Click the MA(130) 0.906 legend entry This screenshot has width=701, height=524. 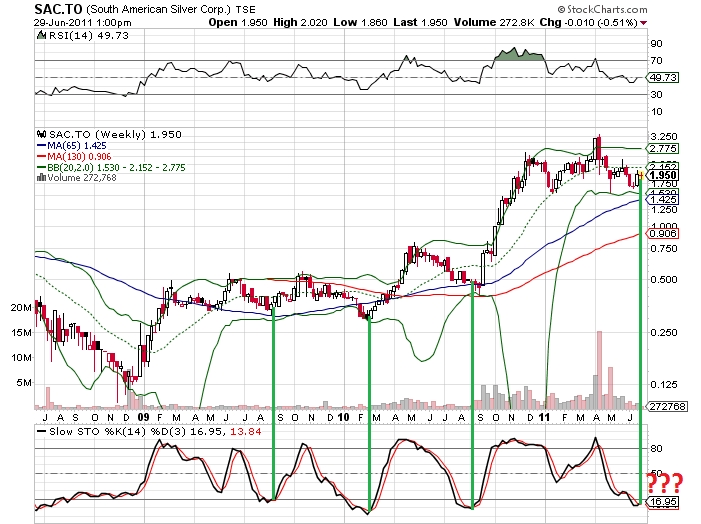tap(79, 156)
